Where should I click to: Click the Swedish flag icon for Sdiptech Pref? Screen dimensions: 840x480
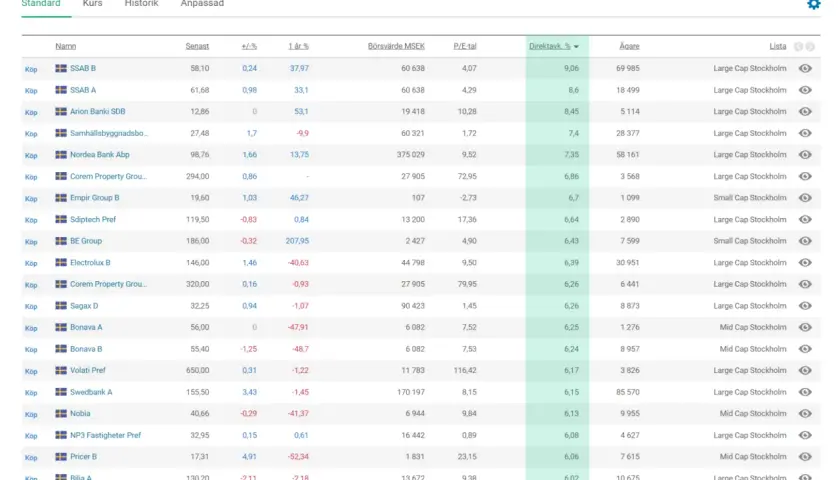click(61, 219)
